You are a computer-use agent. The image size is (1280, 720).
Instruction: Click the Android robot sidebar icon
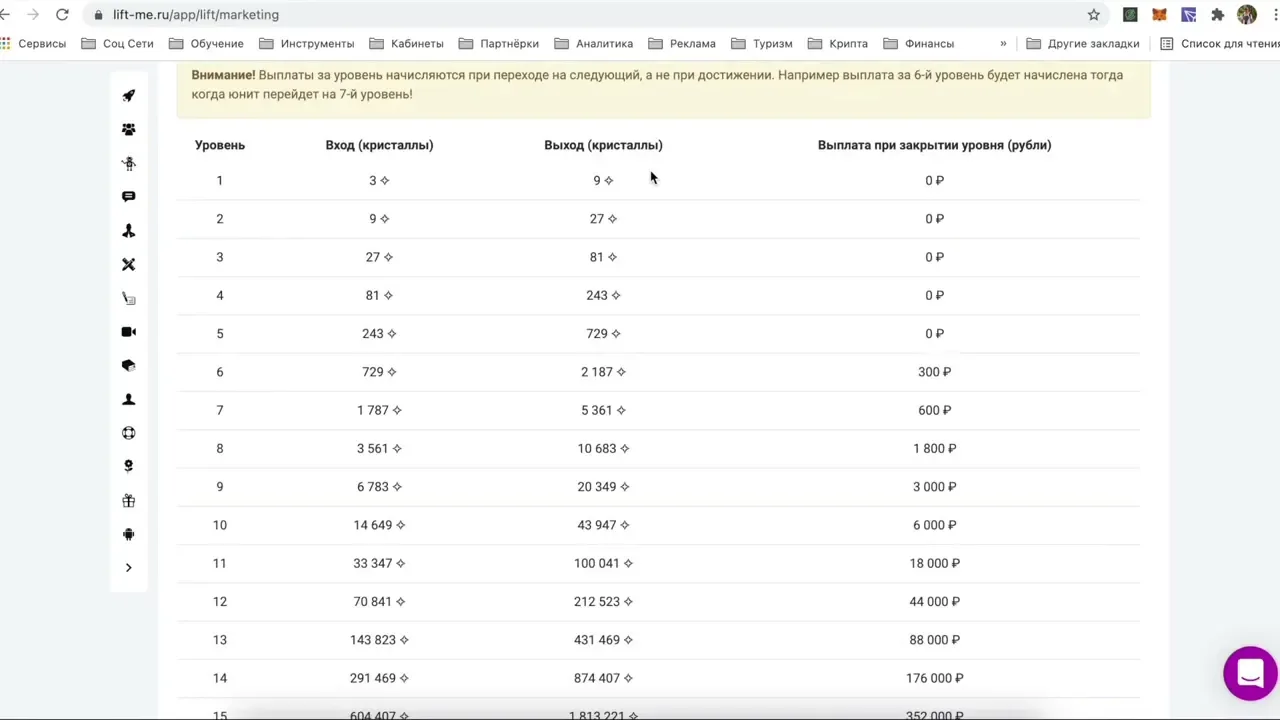[128, 534]
